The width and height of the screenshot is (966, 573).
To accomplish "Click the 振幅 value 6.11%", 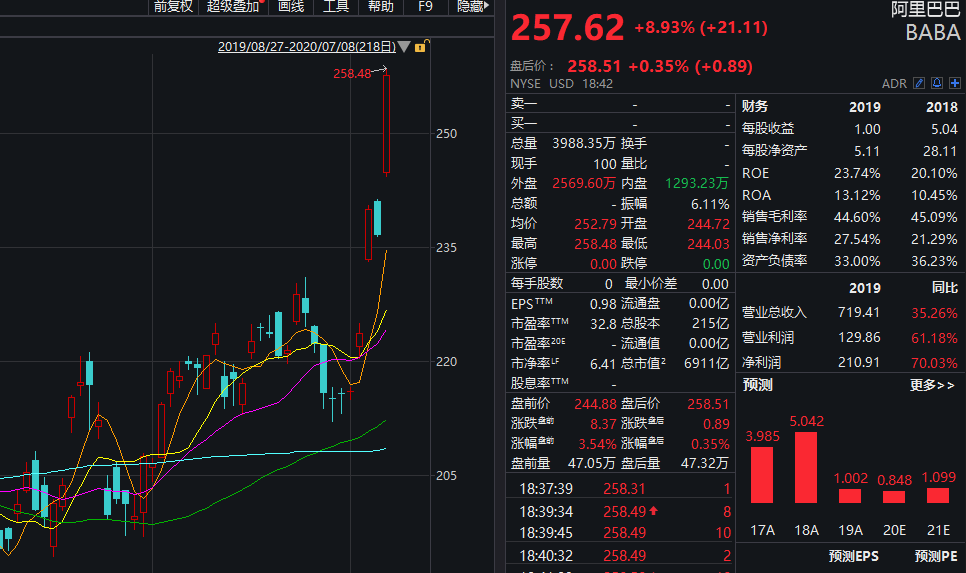I will [710, 204].
